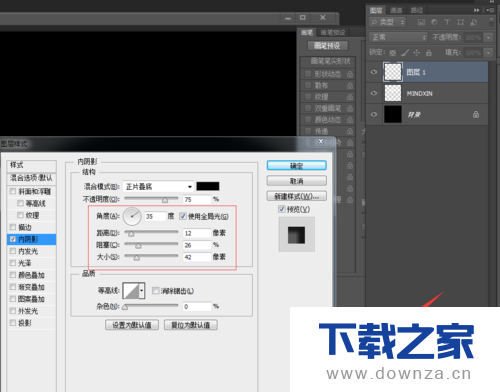500x392 pixels.
Task: Click the 新建样式(W)... button
Action: [296, 196]
